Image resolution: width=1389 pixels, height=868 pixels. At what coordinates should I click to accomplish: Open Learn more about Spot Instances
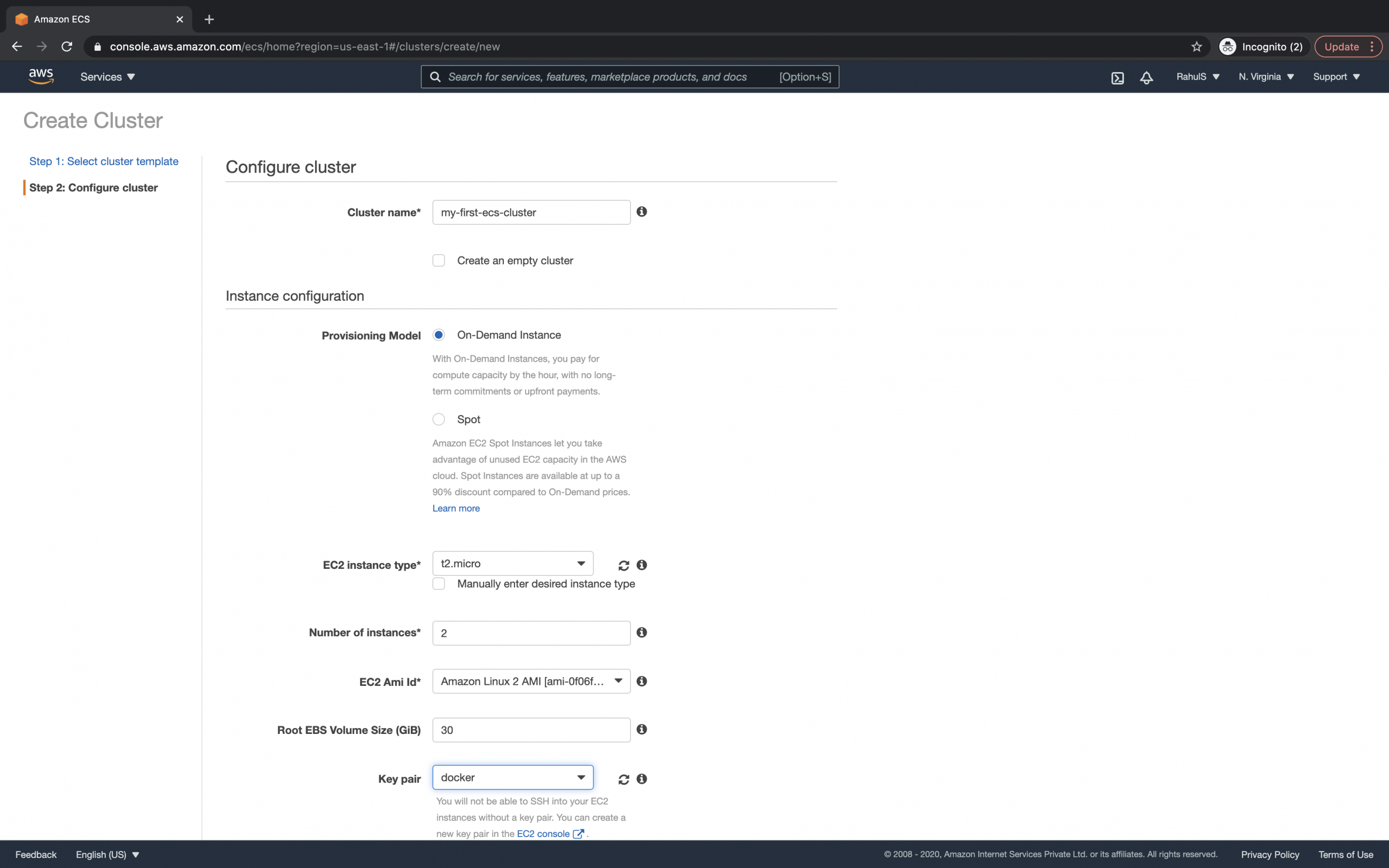(x=455, y=508)
